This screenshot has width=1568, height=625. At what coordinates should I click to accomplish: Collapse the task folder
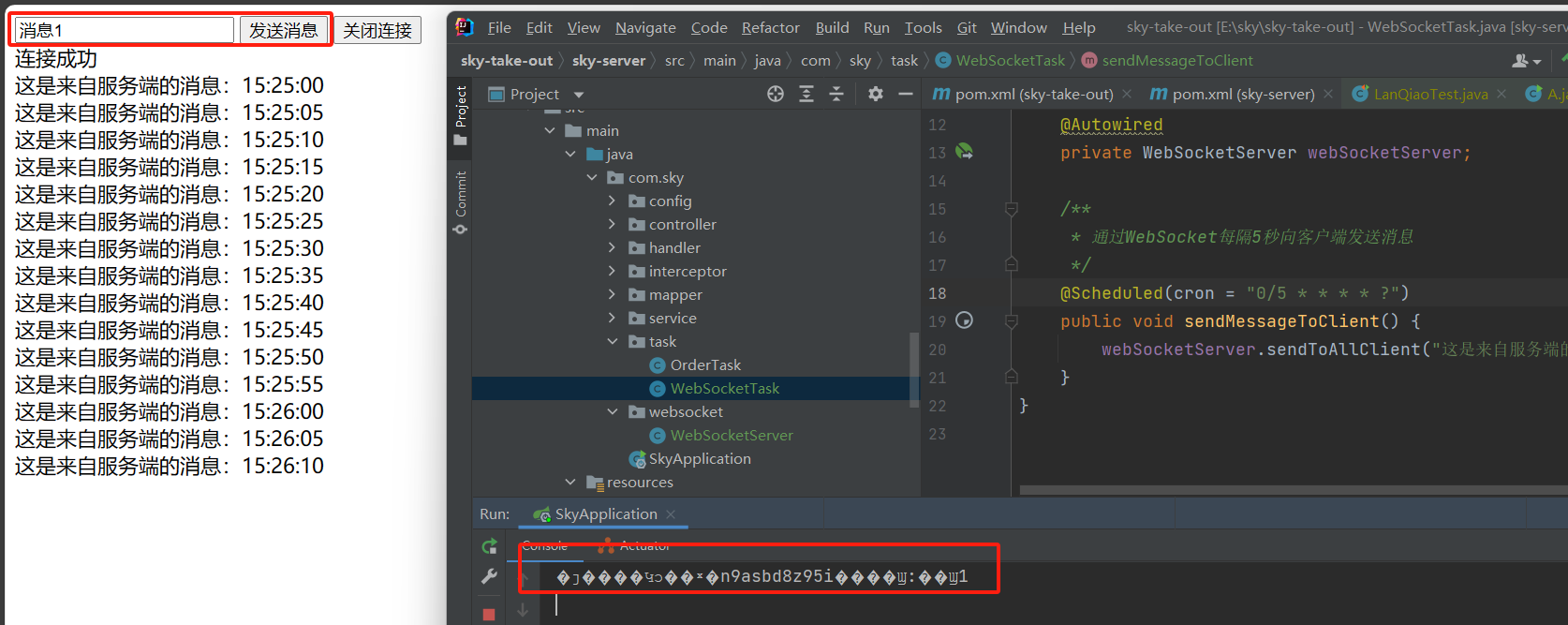pyautogui.click(x=613, y=342)
